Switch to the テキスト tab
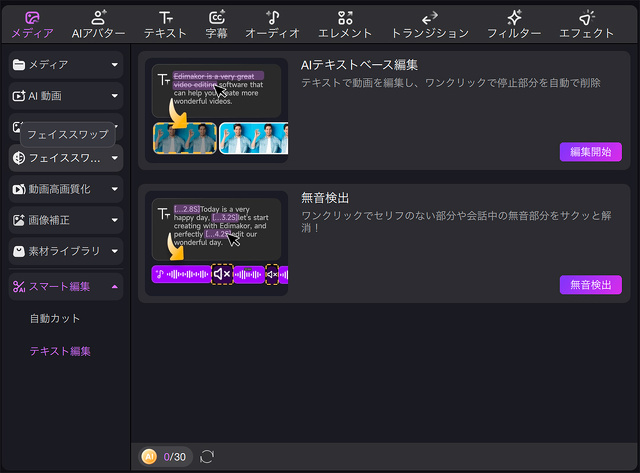The image size is (640, 473). (165, 25)
